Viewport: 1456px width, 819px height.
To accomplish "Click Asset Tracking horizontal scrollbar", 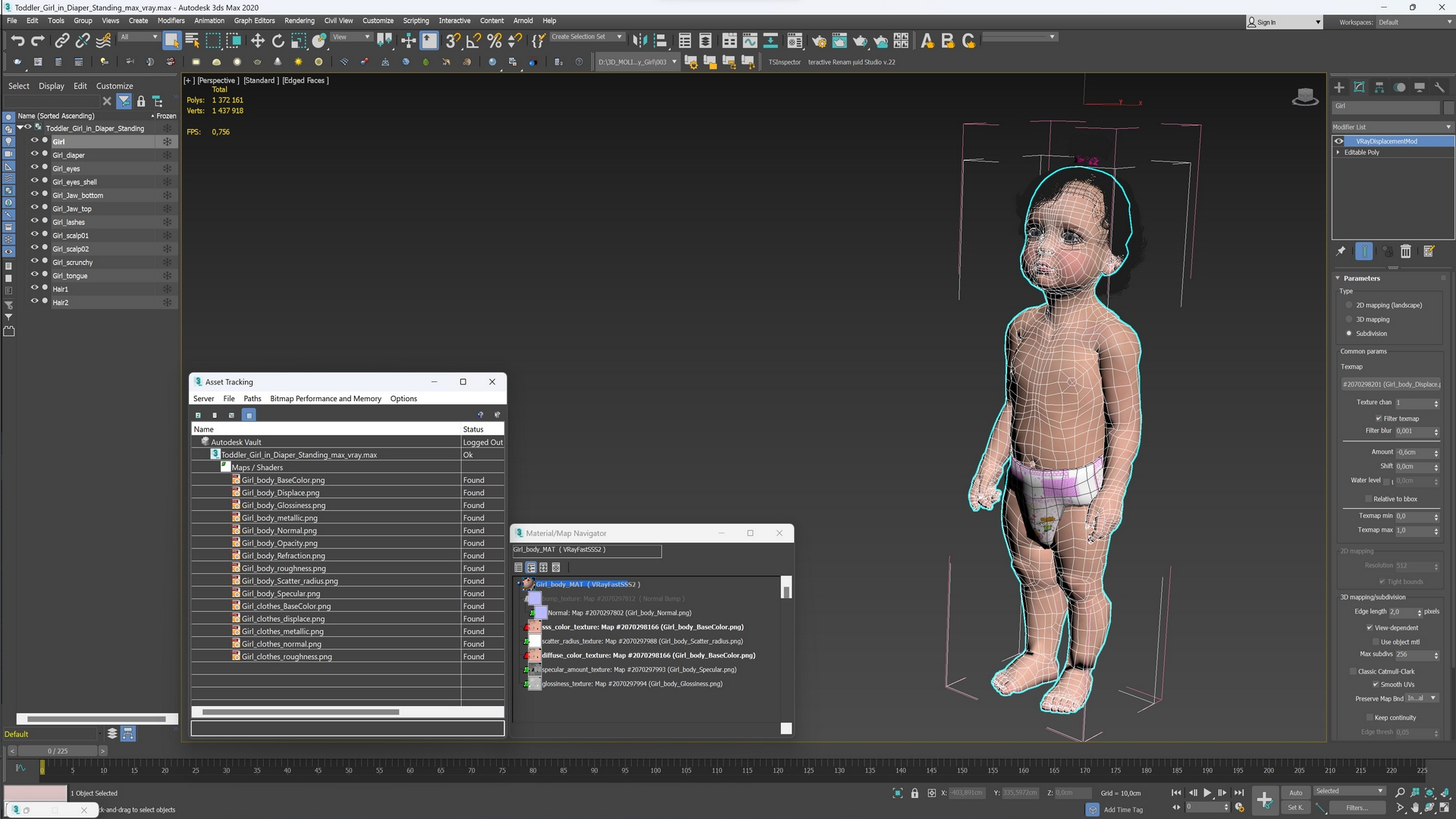I will point(301,712).
